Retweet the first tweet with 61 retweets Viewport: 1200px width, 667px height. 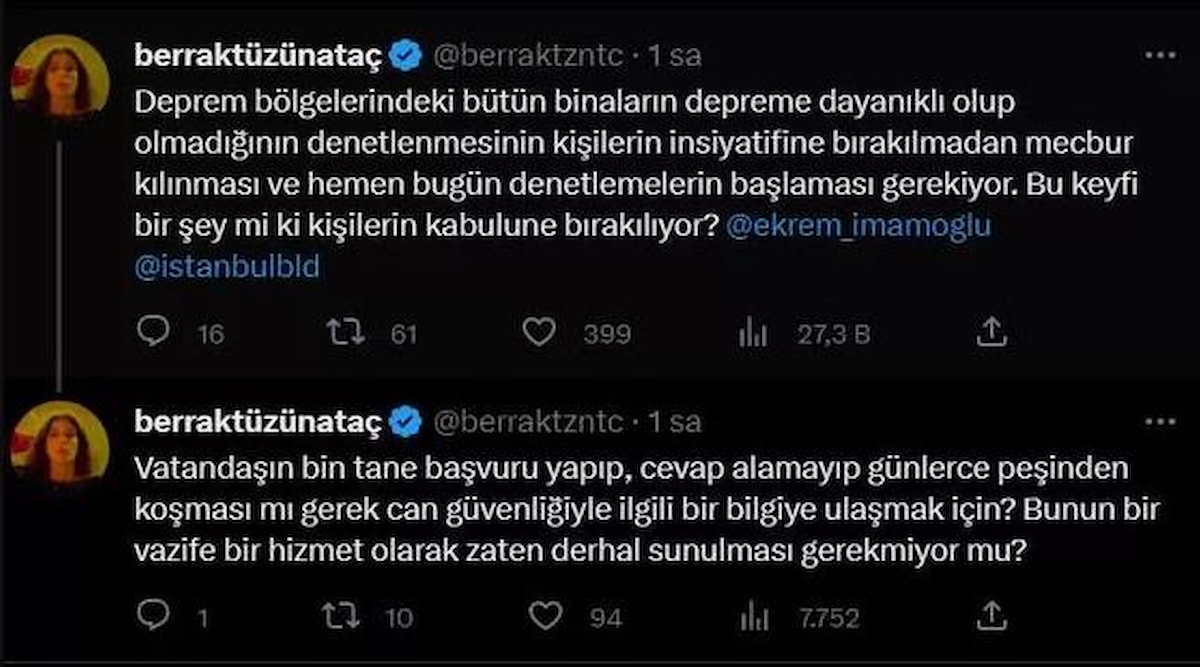point(344,332)
